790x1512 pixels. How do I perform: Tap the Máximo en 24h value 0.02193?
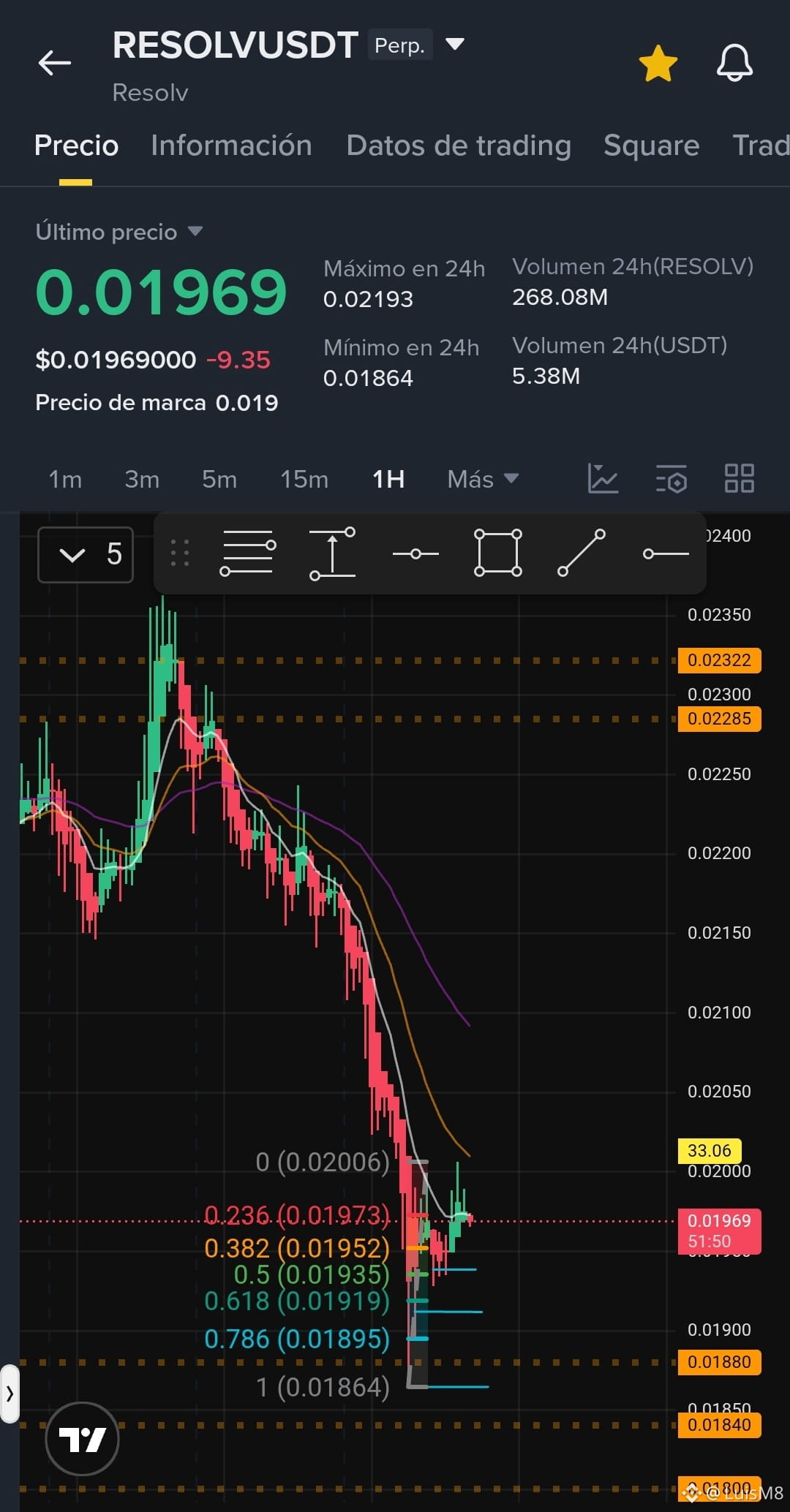tap(368, 299)
